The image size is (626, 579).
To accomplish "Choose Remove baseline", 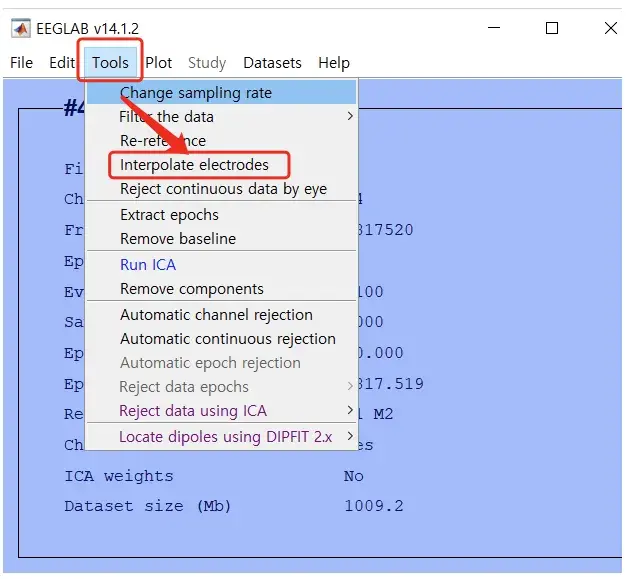I will point(178,239).
